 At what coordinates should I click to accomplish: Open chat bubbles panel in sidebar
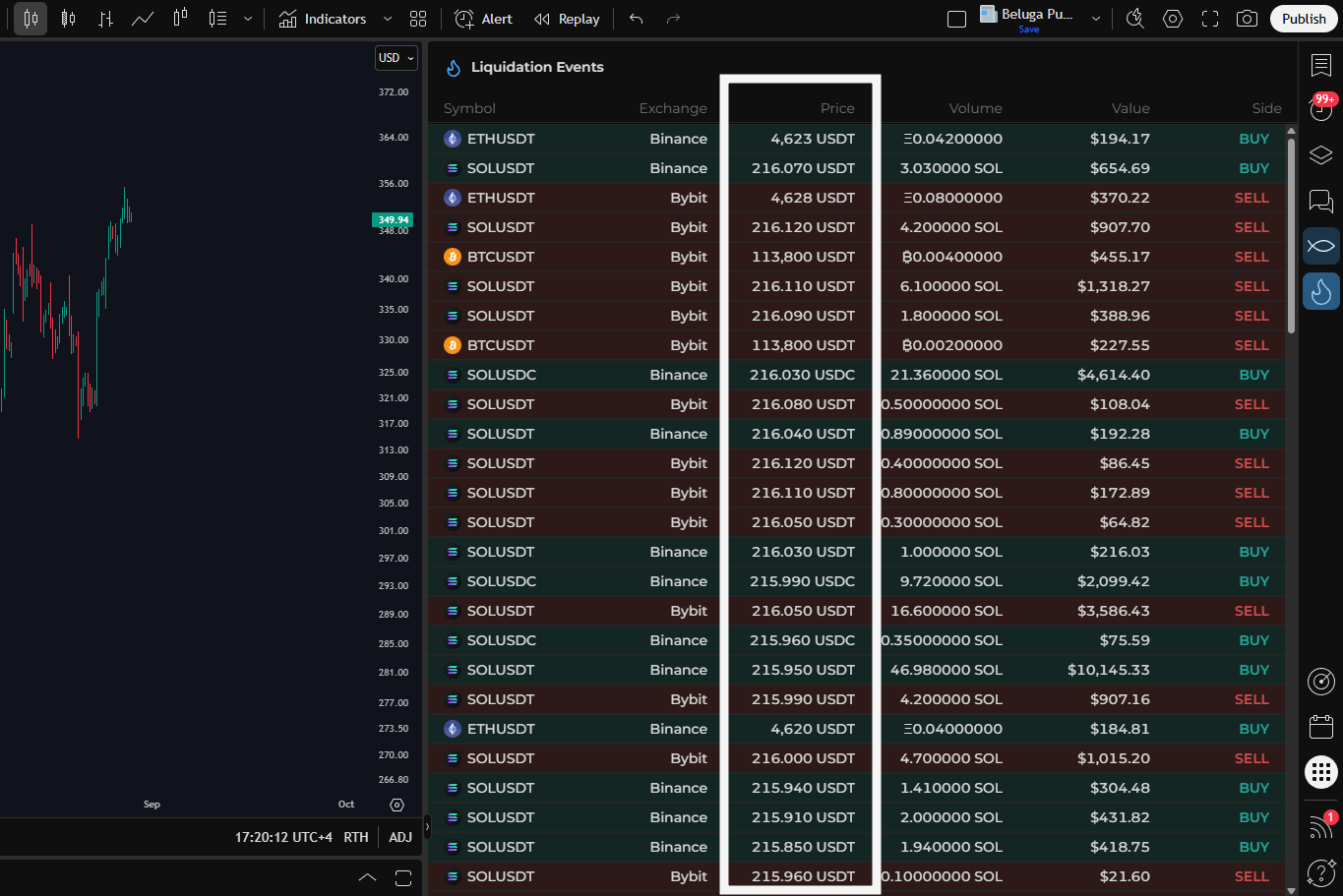click(x=1320, y=202)
